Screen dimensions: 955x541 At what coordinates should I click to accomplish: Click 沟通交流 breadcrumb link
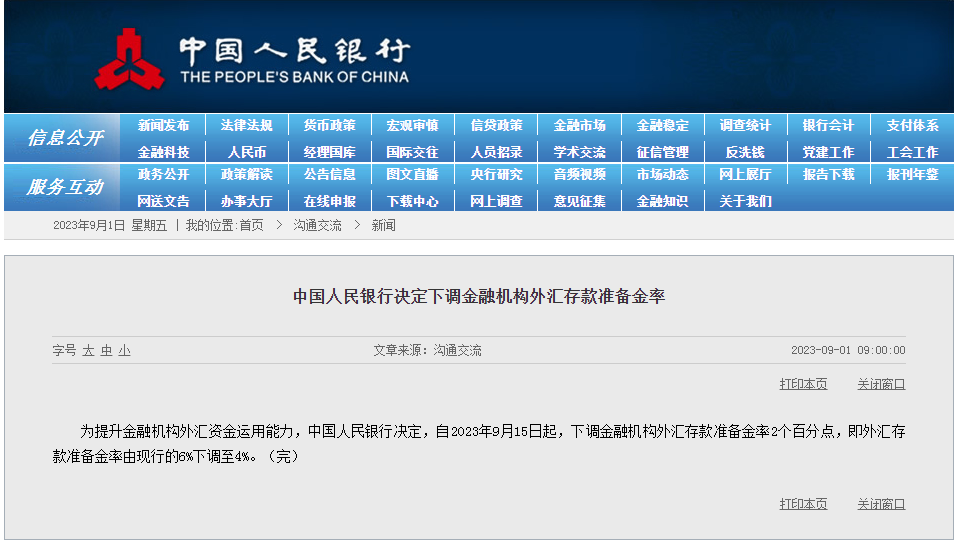click(317, 225)
